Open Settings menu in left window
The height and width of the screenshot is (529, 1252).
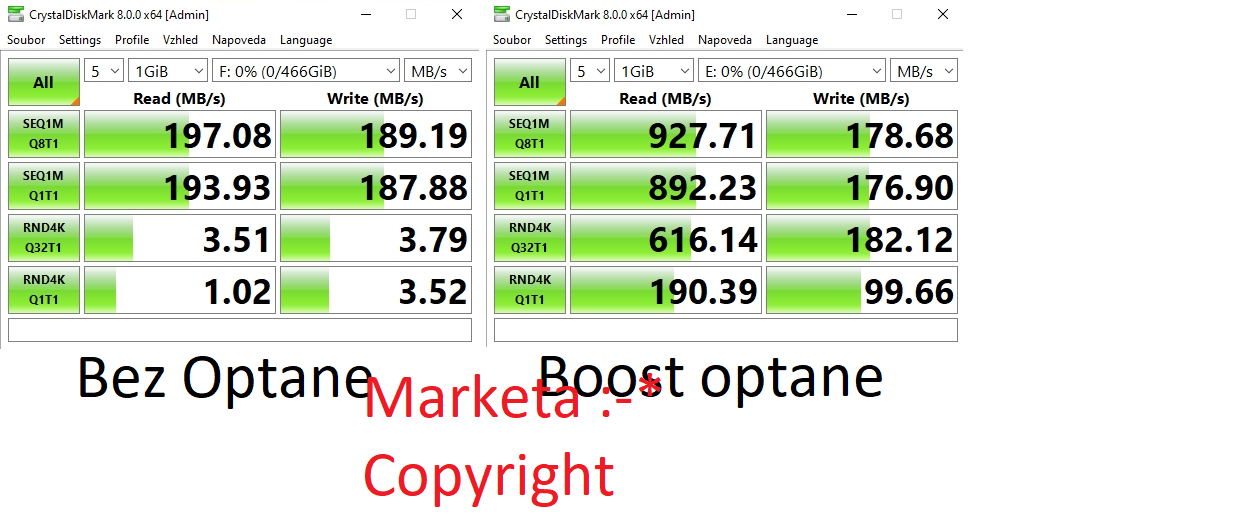(80, 40)
